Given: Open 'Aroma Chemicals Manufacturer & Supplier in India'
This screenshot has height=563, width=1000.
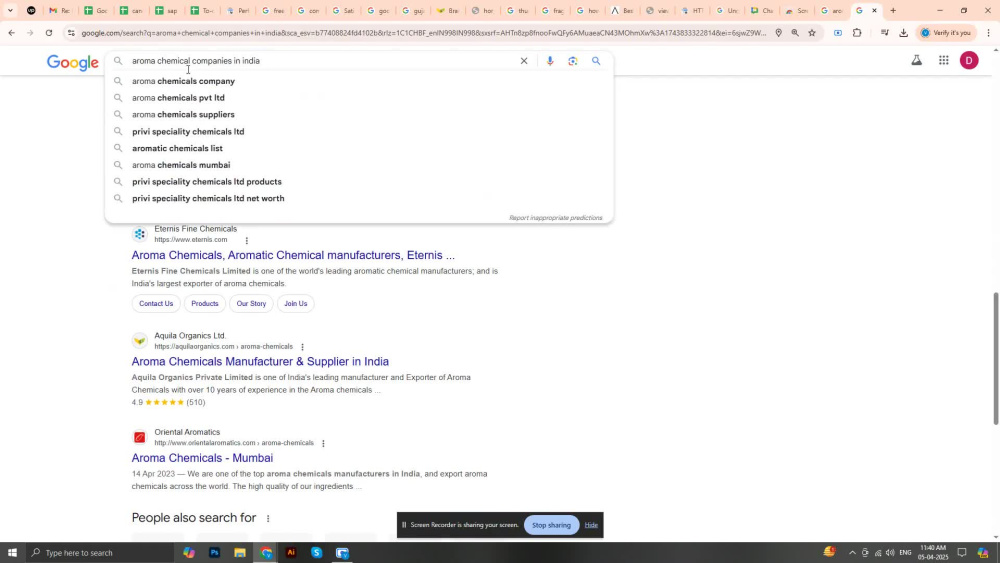Looking at the screenshot, I should pyautogui.click(x=260, y=362).
